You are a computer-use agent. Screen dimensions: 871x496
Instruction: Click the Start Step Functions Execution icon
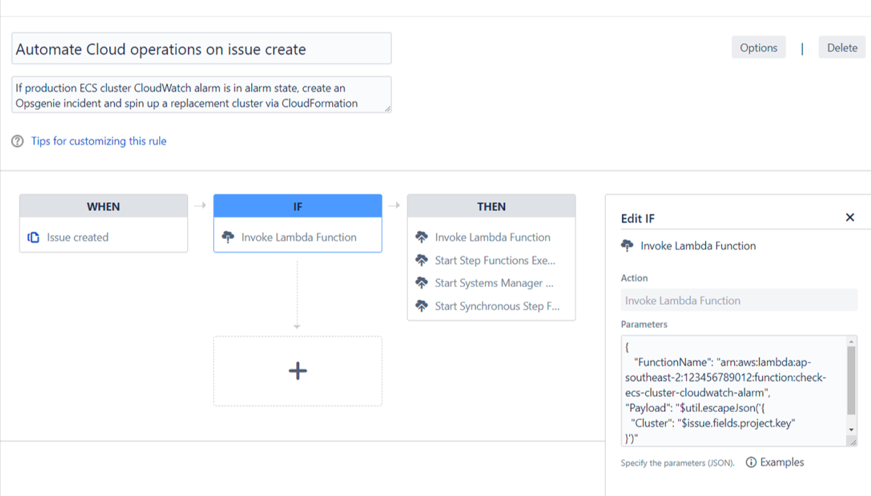[422, 261]
